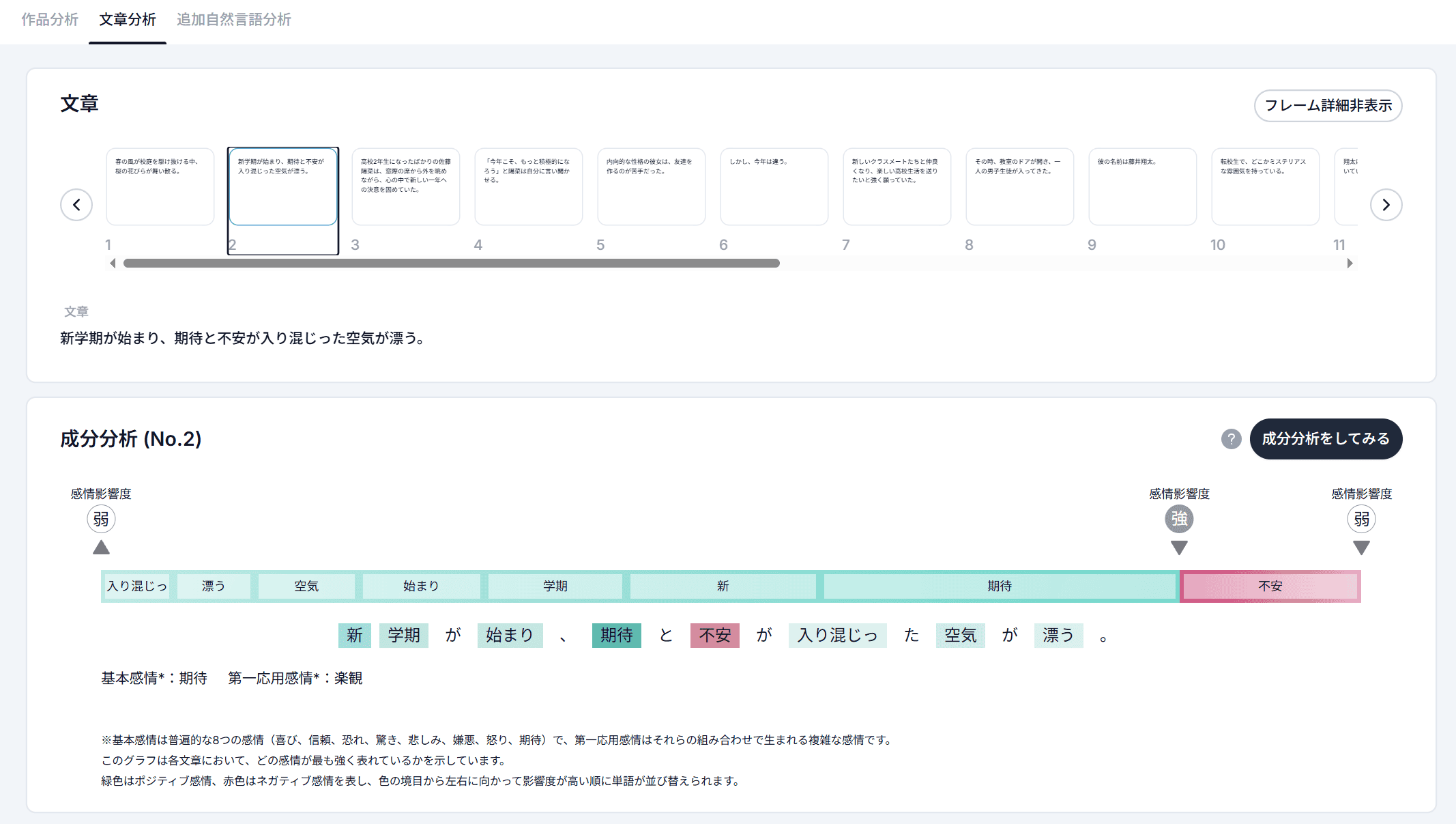The height and width of the screenshot is (824, 1456).
Task: Select frame 10 thumbnail 転校生で
Action: (x=1266, y=187)
